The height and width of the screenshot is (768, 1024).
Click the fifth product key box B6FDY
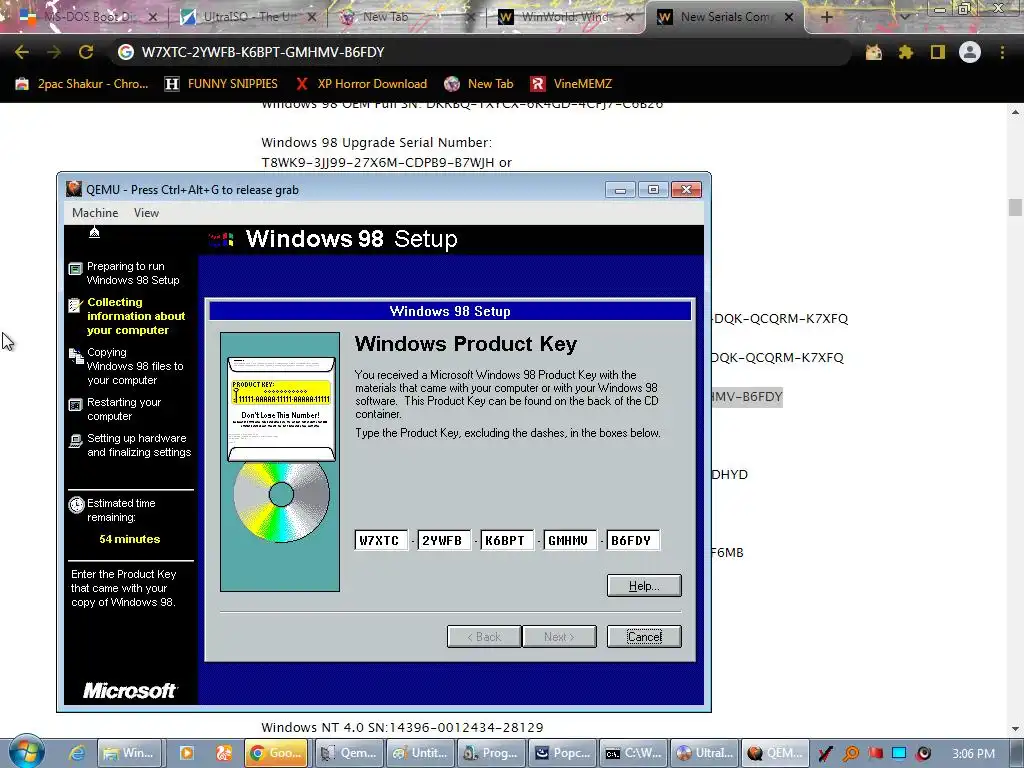tap(633, 541)
